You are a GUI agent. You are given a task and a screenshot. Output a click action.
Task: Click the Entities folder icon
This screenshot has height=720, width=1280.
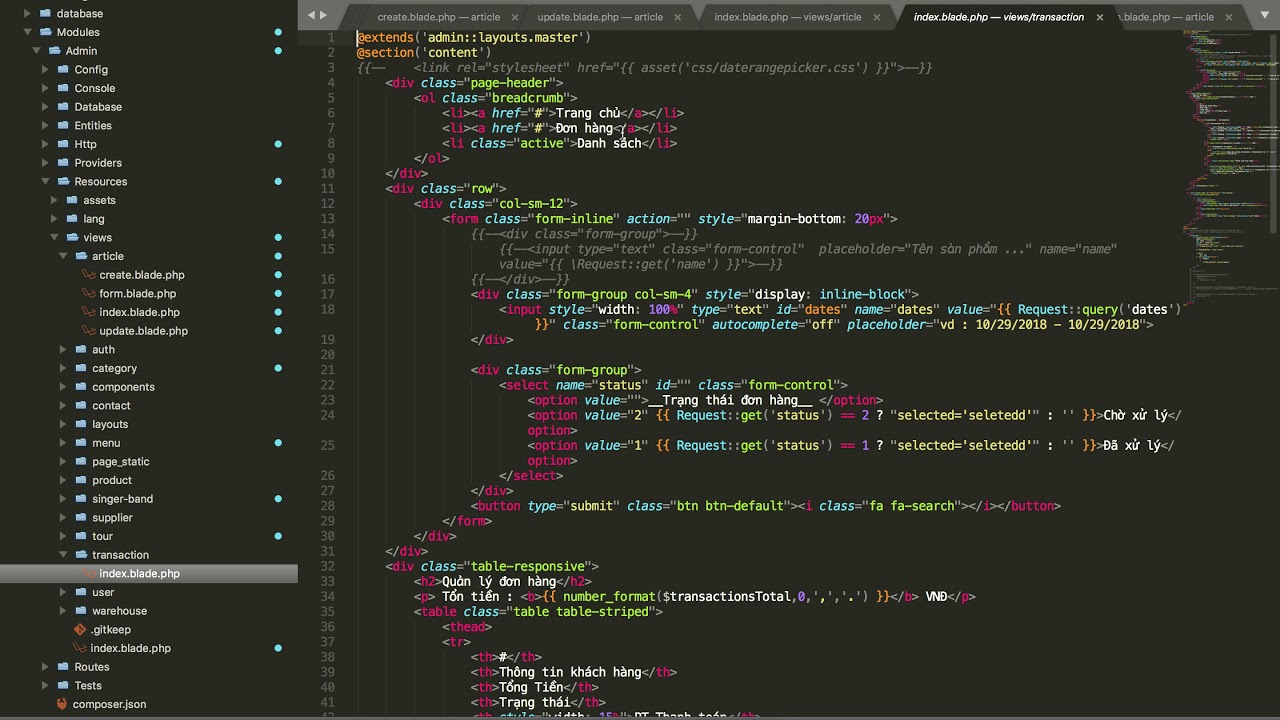[62, 126]
